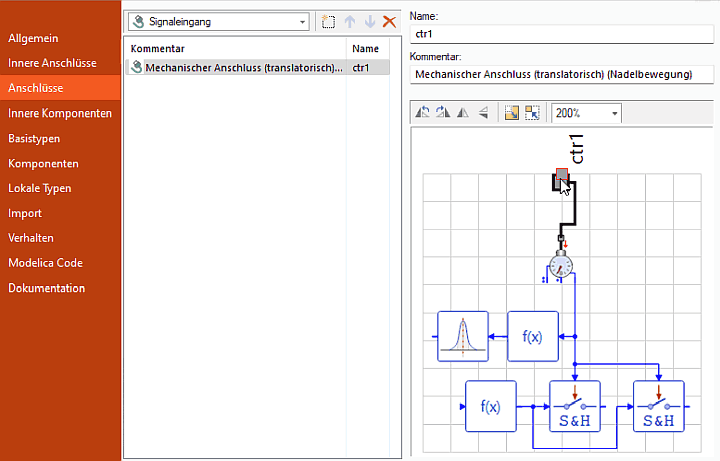The height and width of the screenshot is (461, 720).
Task: Delete connector with the red X
Action: (389, 21)
